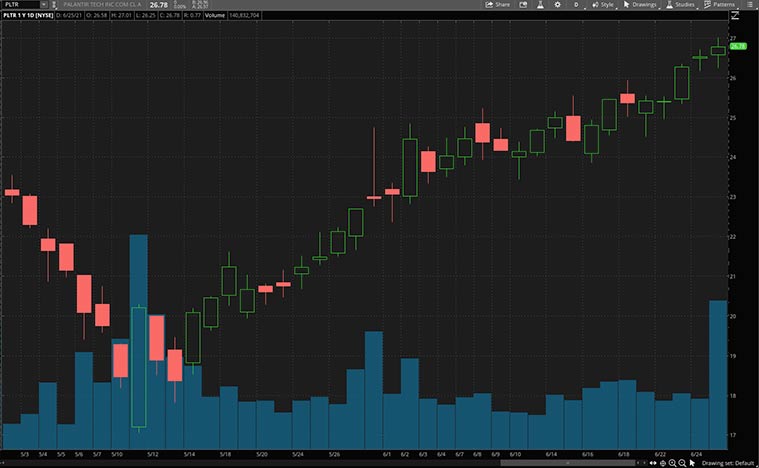Click the zoom in magnifier icon
The width and height of the screenshot is (759, 468).
click(x=672, y=463)
